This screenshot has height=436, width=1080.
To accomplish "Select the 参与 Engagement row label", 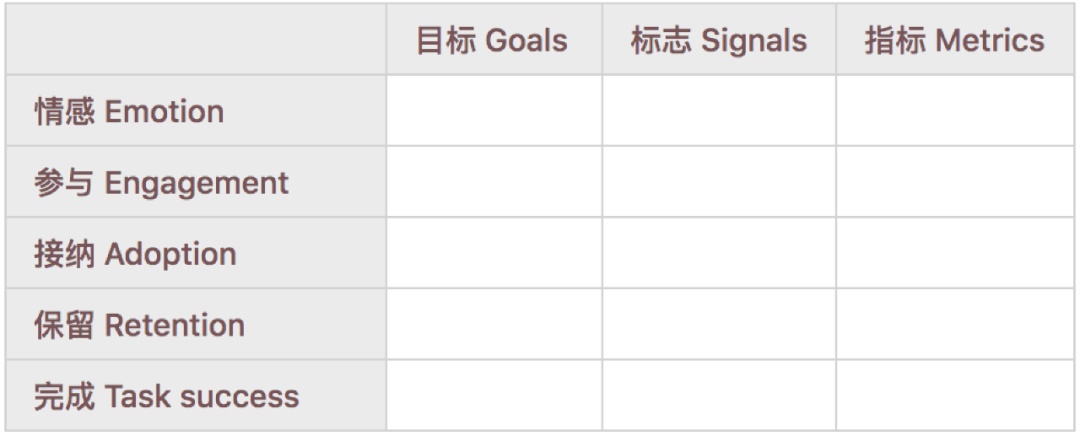I will coord(161,183).
